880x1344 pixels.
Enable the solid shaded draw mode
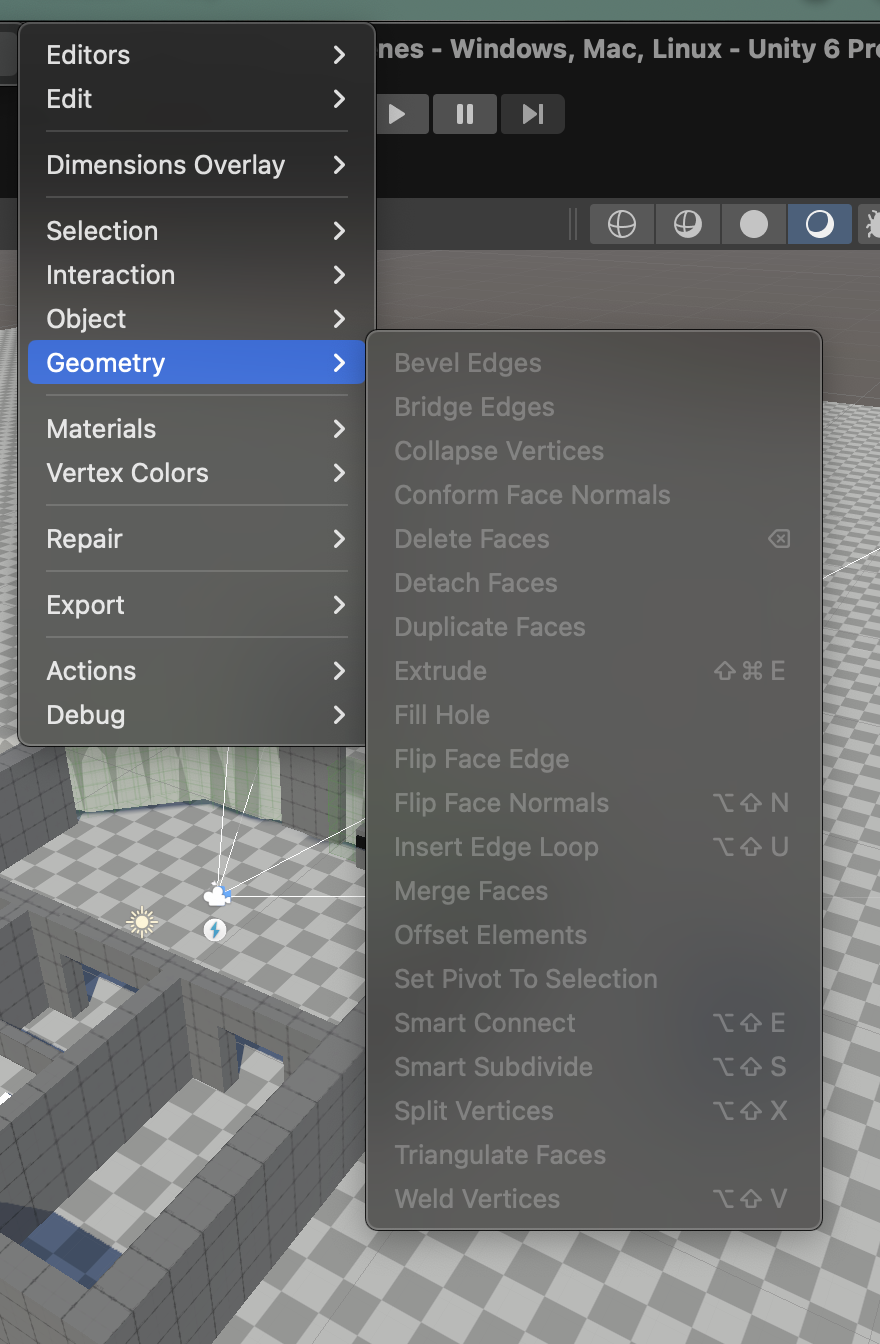point(753,225)
